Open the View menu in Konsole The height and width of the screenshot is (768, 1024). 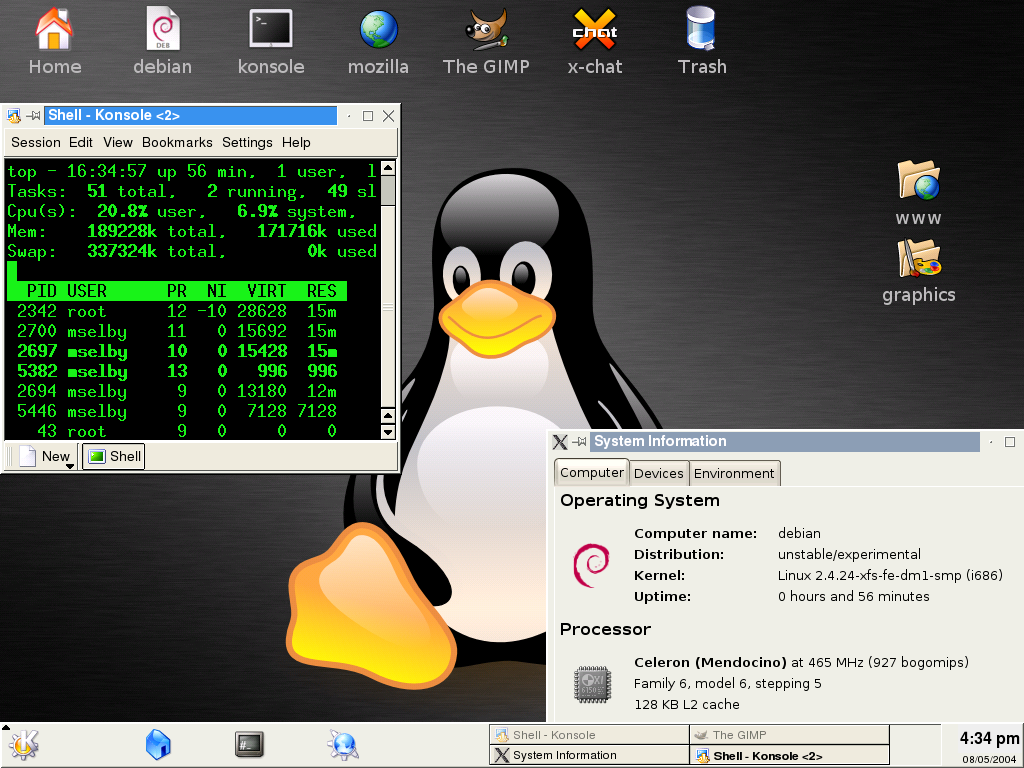118,142
